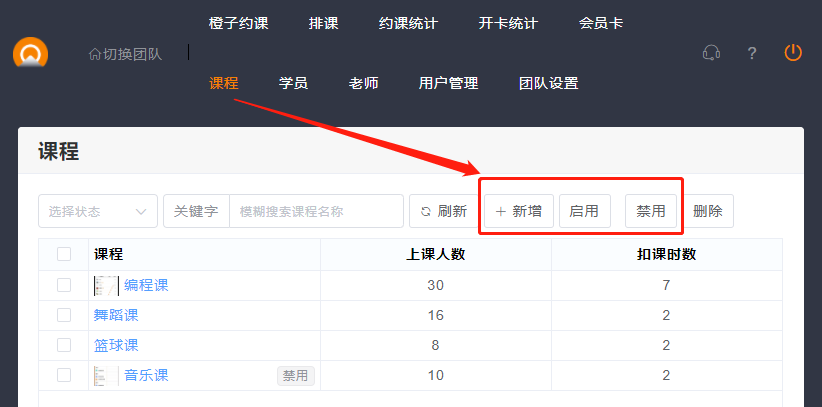The height and width of the screenshot is (407, 822).
Task: Open the customer service headset icon
Action: tap(711, 53)
